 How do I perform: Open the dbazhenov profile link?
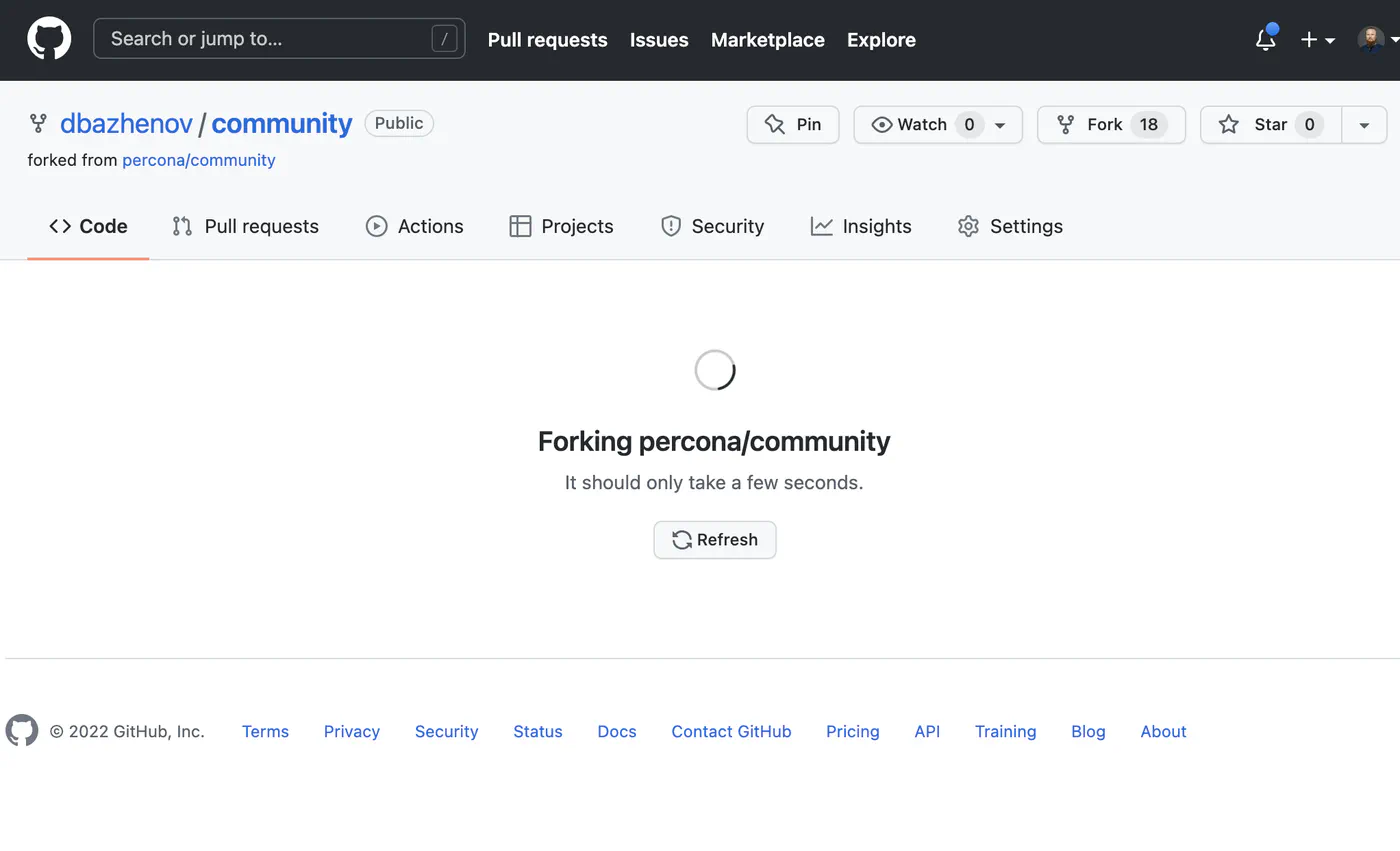click(x=126, y=124)
